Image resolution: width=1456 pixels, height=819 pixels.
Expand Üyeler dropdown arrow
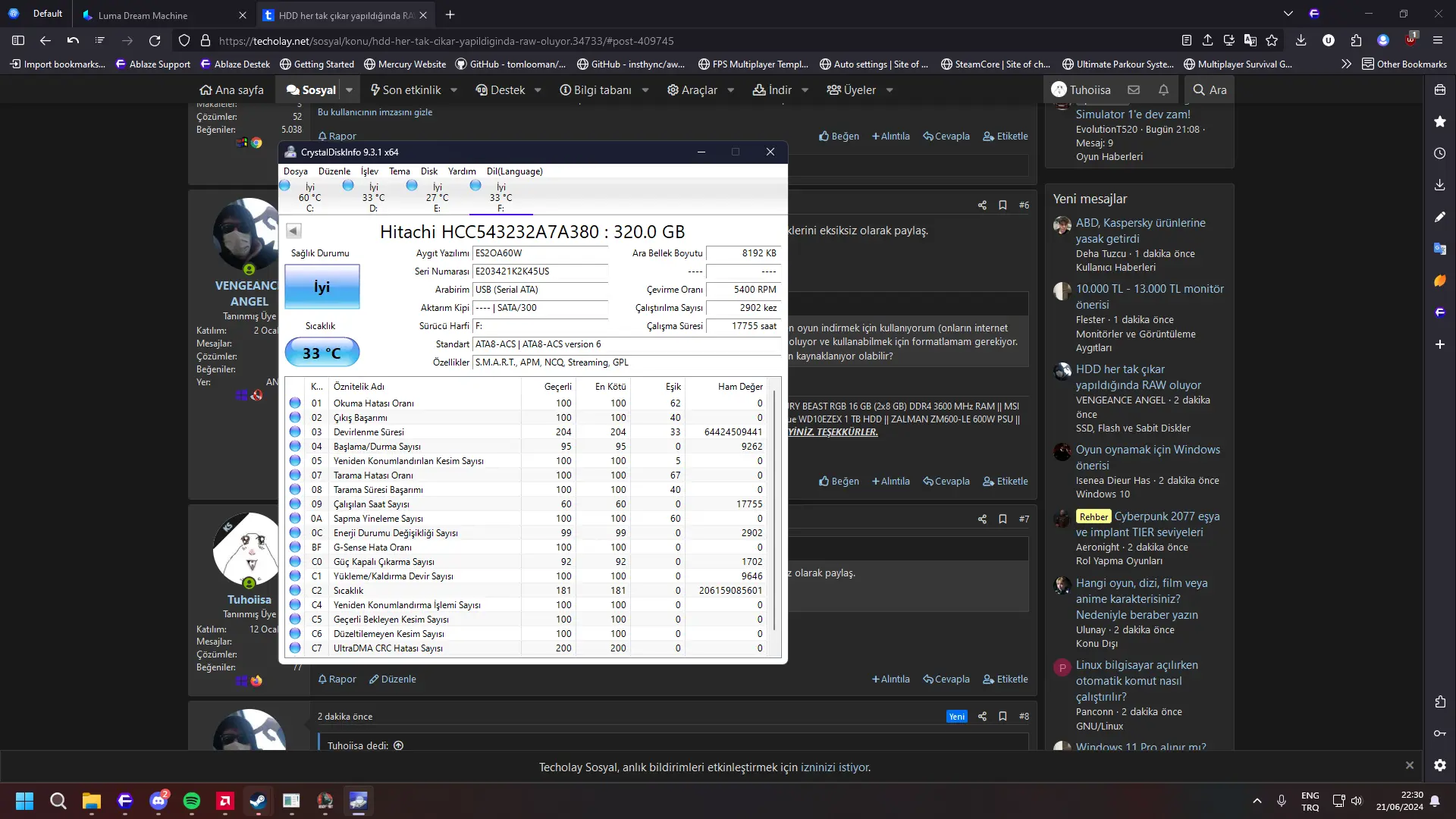click(x=890, y=89)
